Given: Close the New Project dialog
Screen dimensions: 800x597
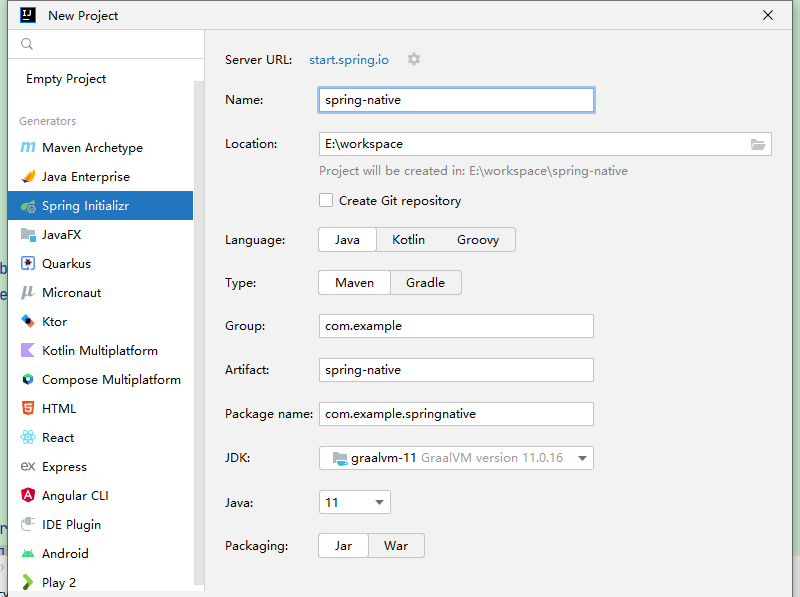Looking at the screenshot, I should (x=768, y=15).
